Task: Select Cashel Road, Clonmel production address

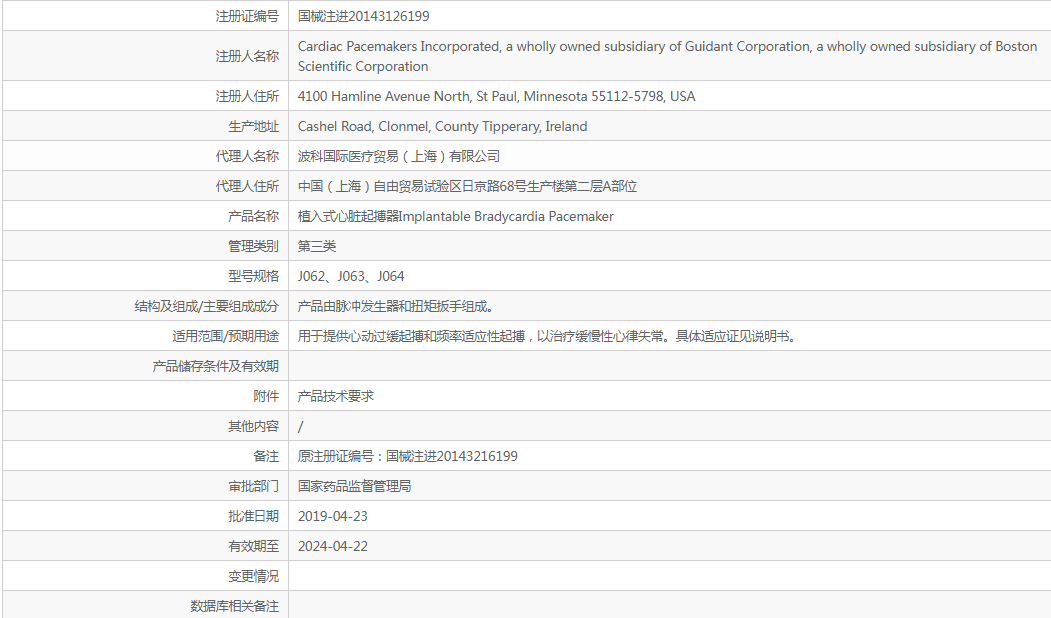Action: pos(442,126)
